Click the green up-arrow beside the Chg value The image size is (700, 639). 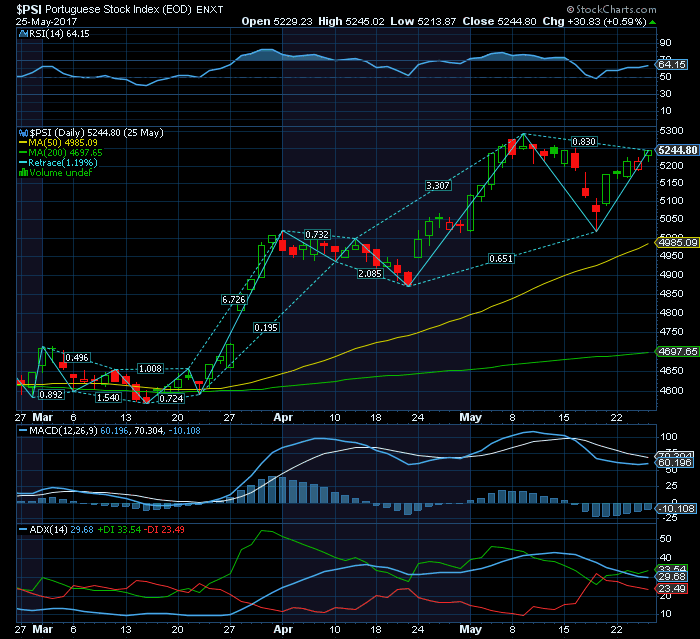pyautogui.click(x=652, y=22)
